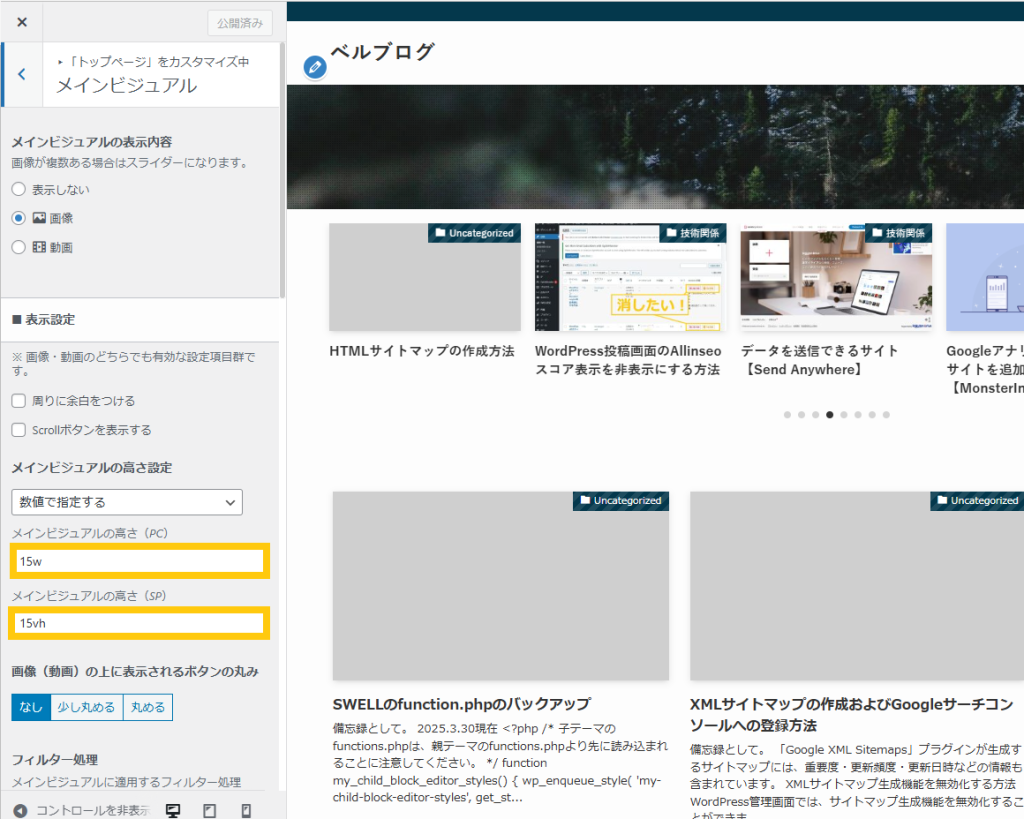This screenshot has height=819, width=1024.
Task: Select the 動画 radio option
Action: (19, 247)
